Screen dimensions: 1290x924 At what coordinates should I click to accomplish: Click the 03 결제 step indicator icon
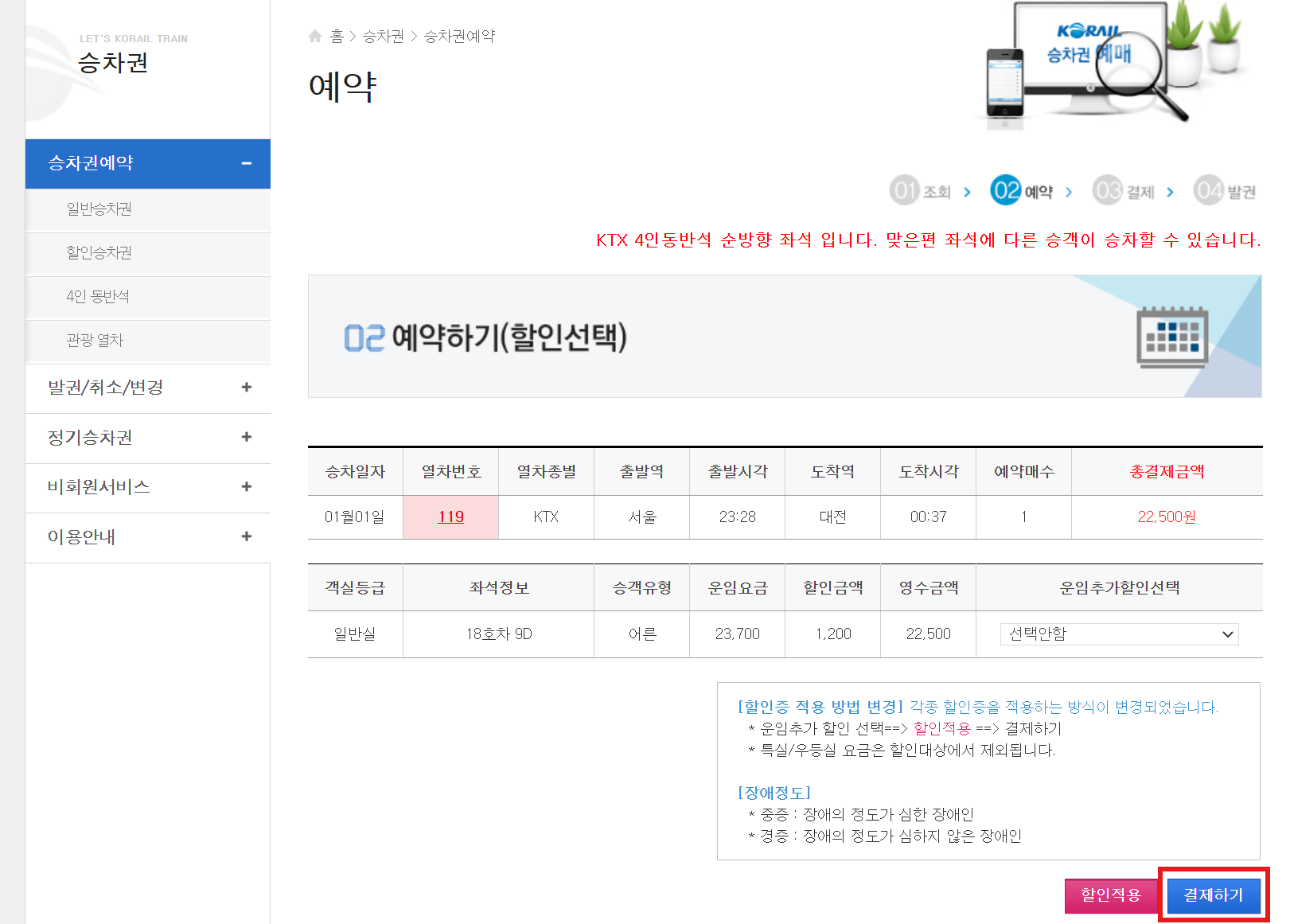[x=1108, y=190]
